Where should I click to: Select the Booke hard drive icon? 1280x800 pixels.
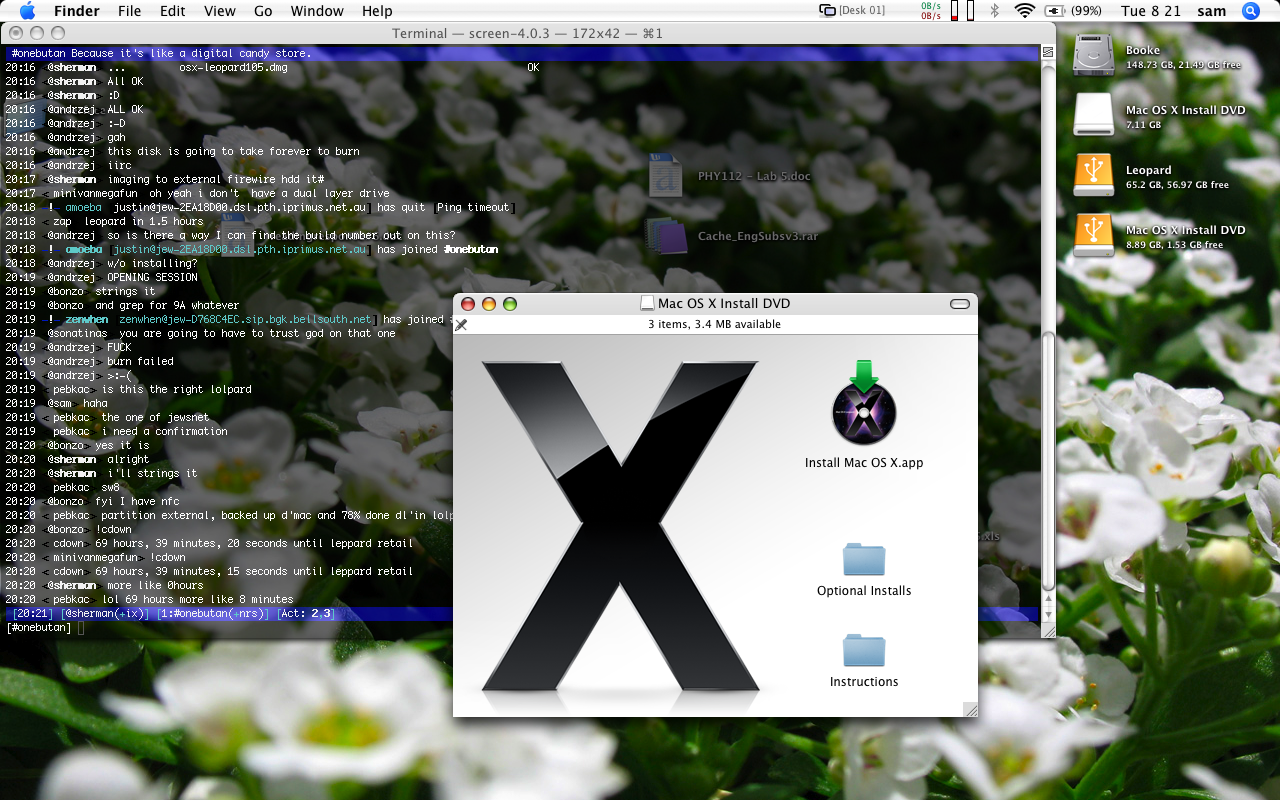click(1093, 56)
